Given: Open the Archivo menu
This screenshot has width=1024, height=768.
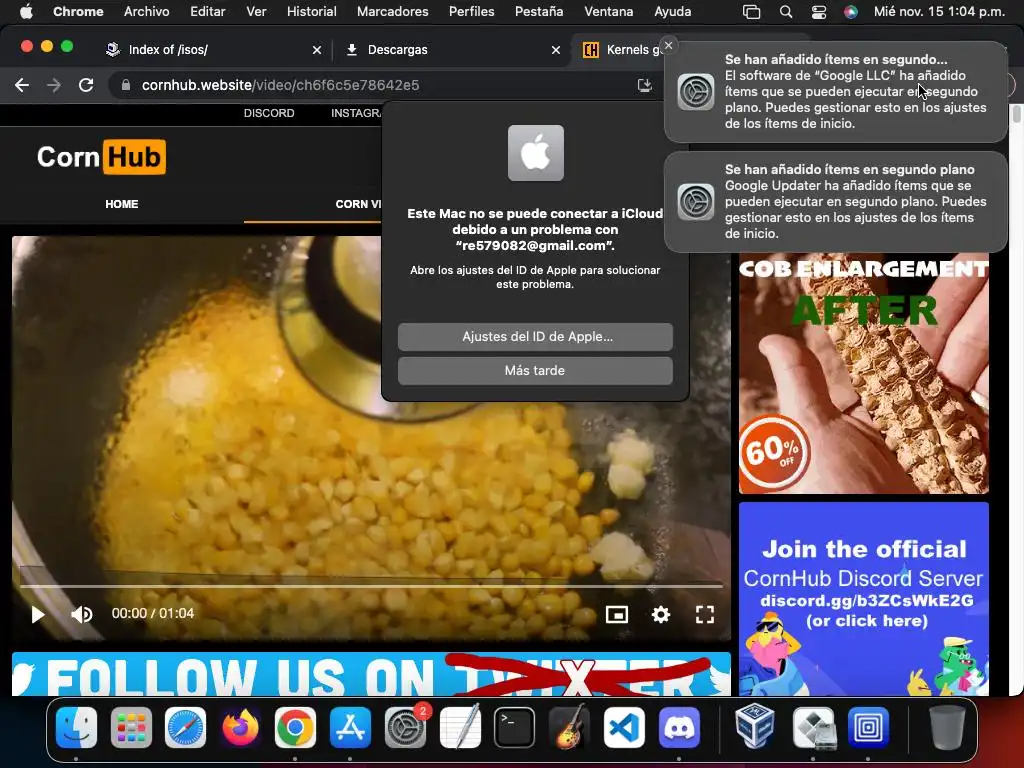Looking at the screenshot, I should click(x=147, y=12).
